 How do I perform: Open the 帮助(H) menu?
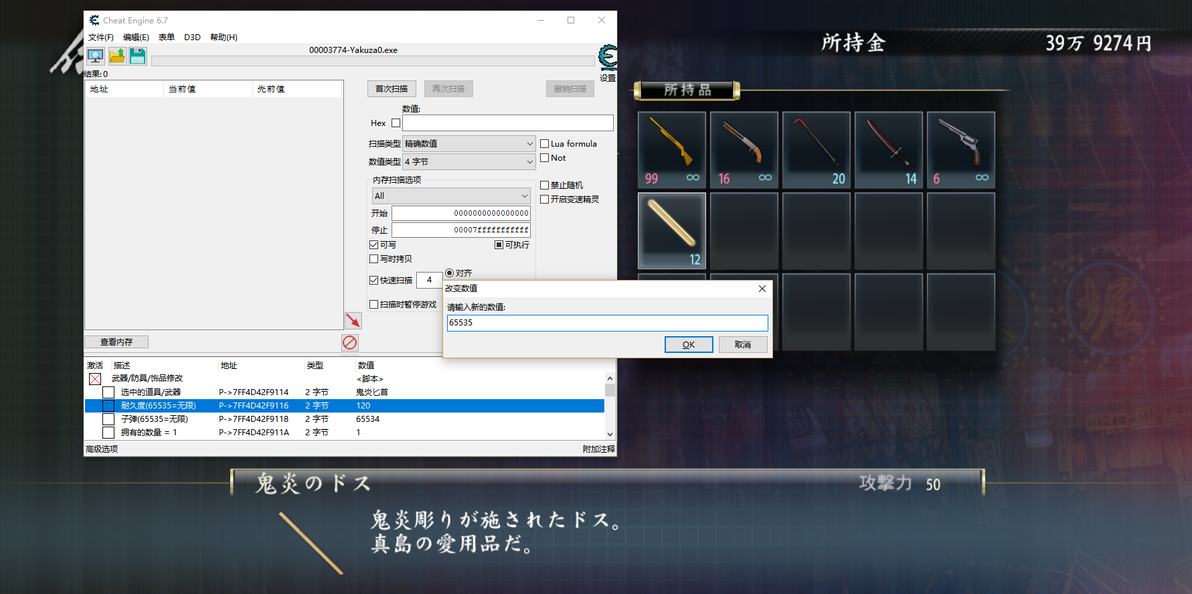click(x=224, y=37)
